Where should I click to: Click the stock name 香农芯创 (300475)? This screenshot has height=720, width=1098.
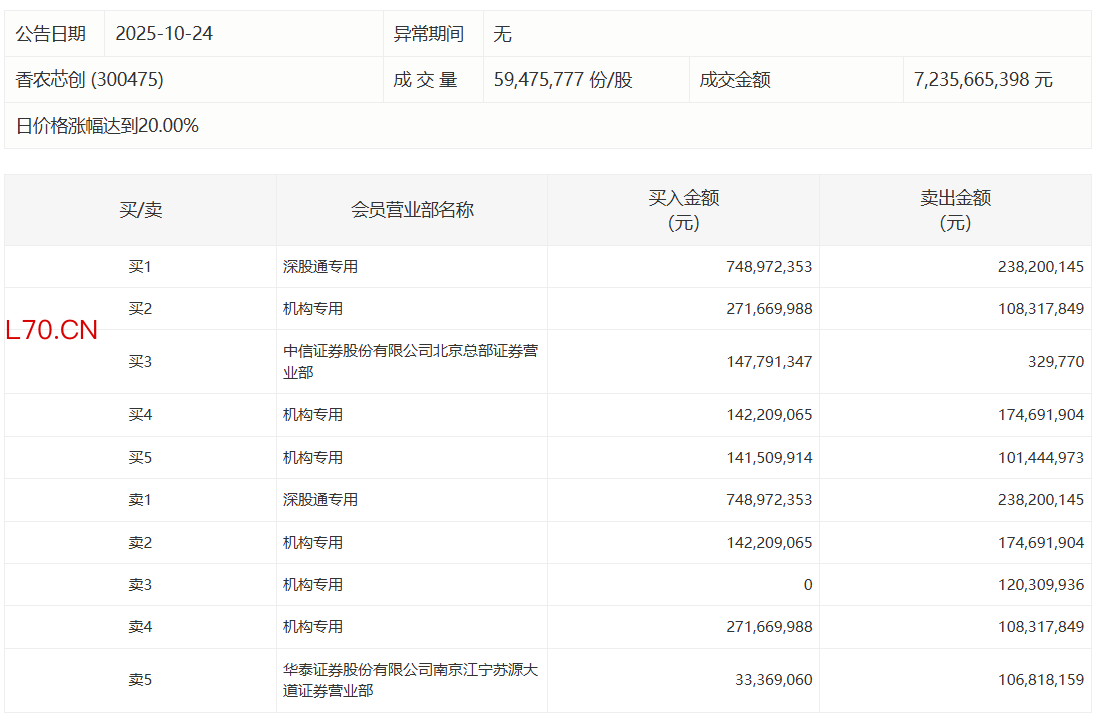(x=90, y=80)
